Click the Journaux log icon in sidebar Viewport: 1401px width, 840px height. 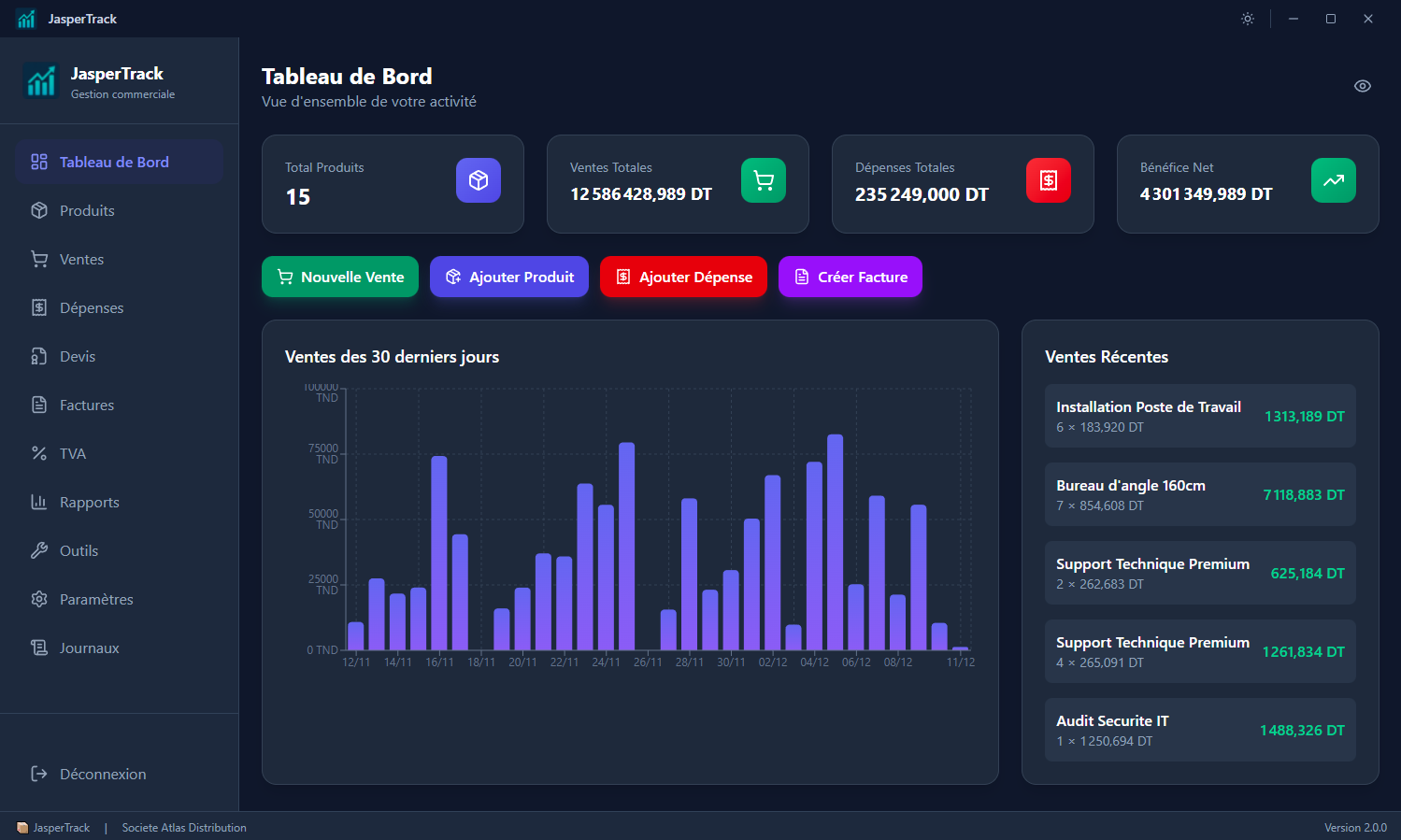39,648
